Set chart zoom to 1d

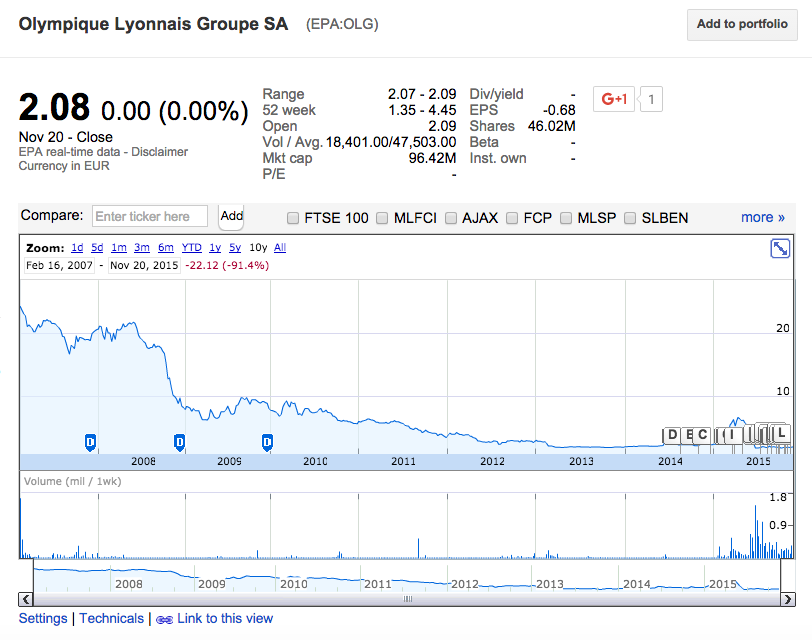pyautogui.click(x=77, y=248)
